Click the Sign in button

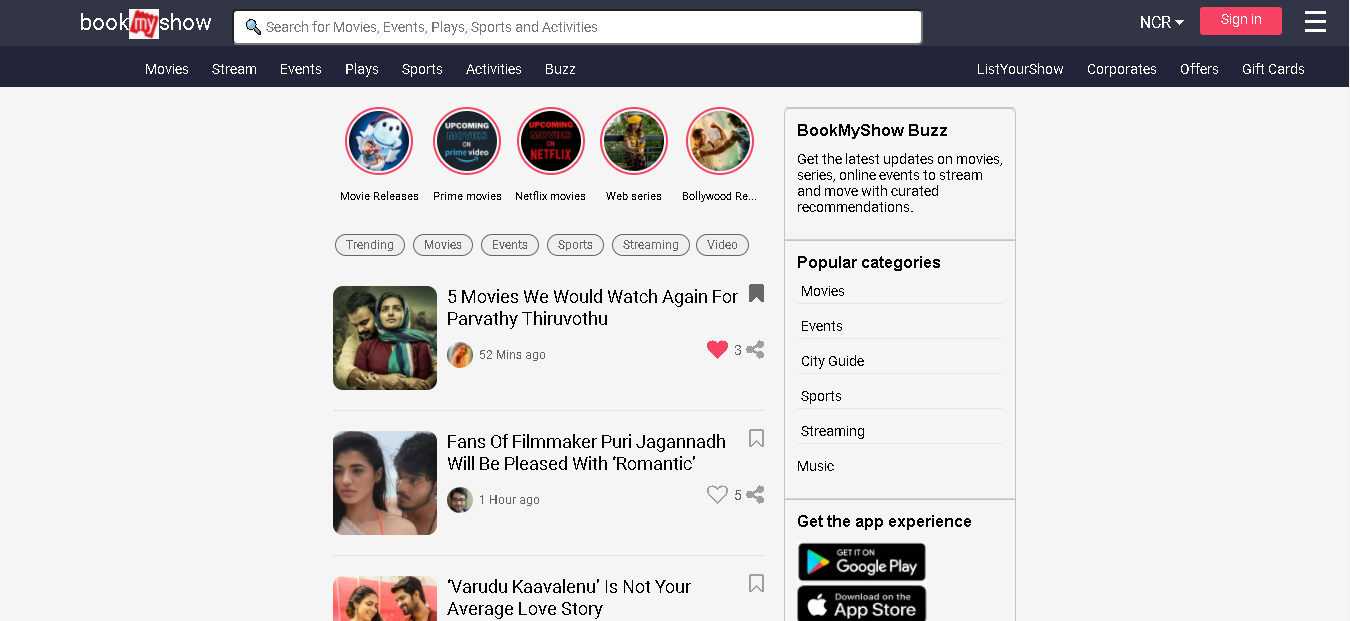tap(1240, 20)
